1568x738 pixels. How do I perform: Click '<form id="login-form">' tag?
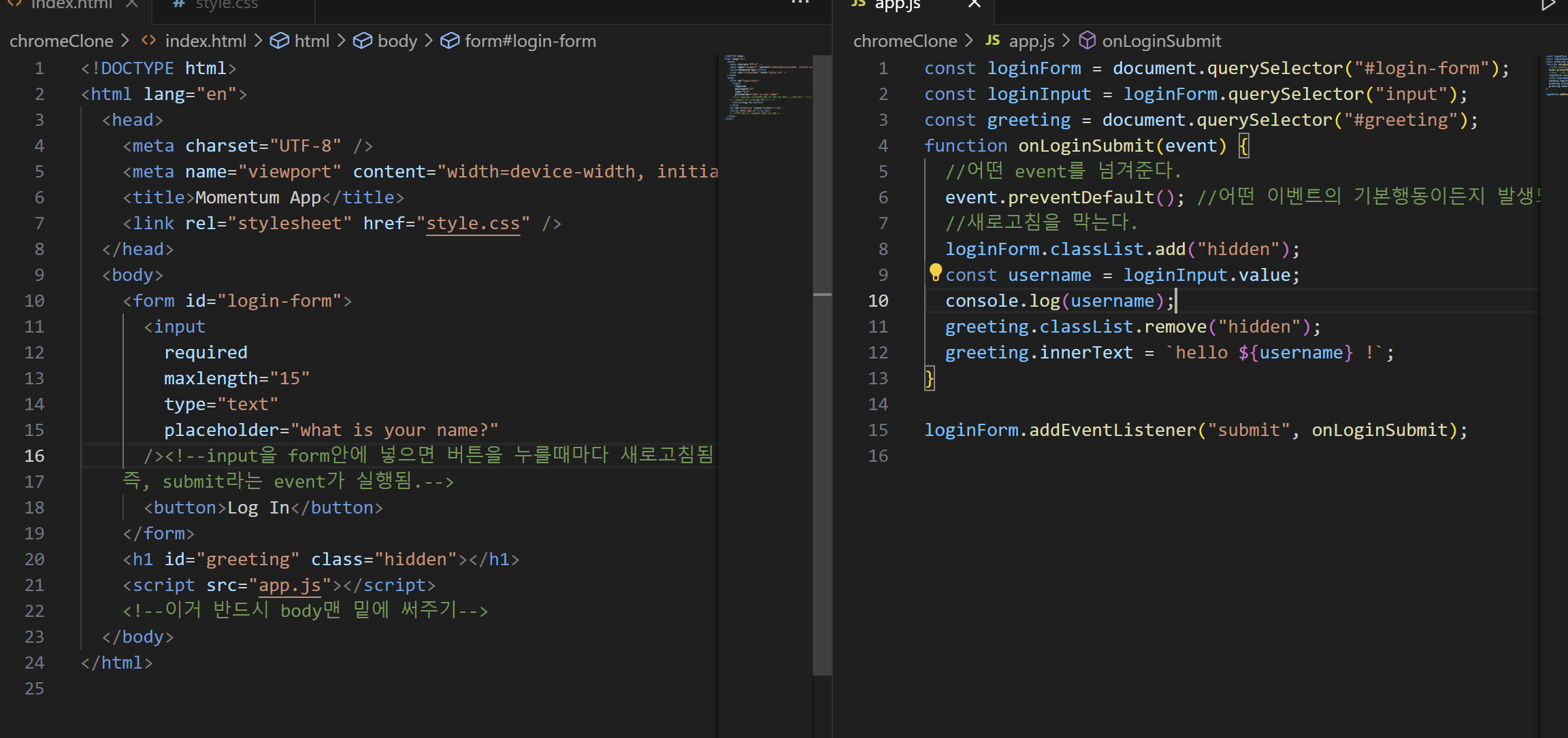[x=238, y=301]
